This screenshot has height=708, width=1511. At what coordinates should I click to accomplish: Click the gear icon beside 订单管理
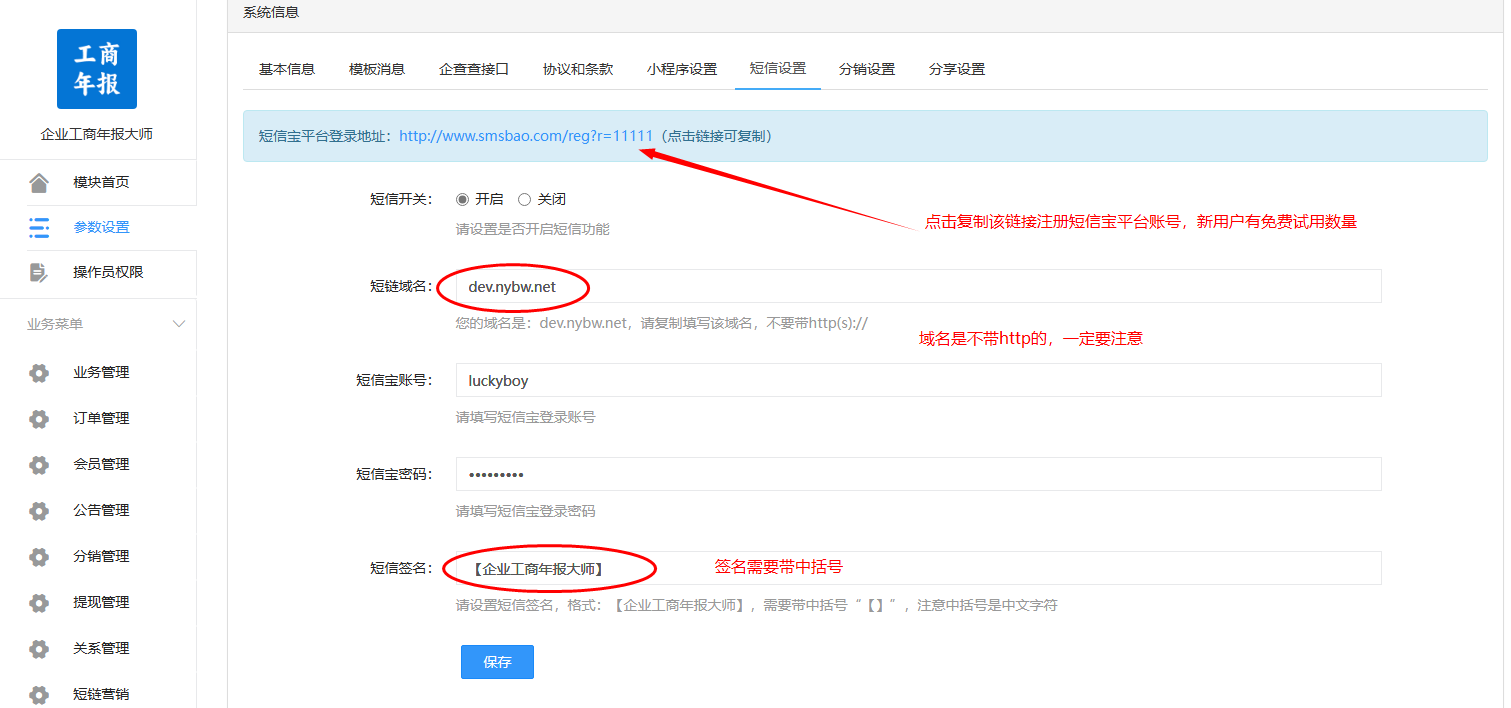[x=39, y=419]
